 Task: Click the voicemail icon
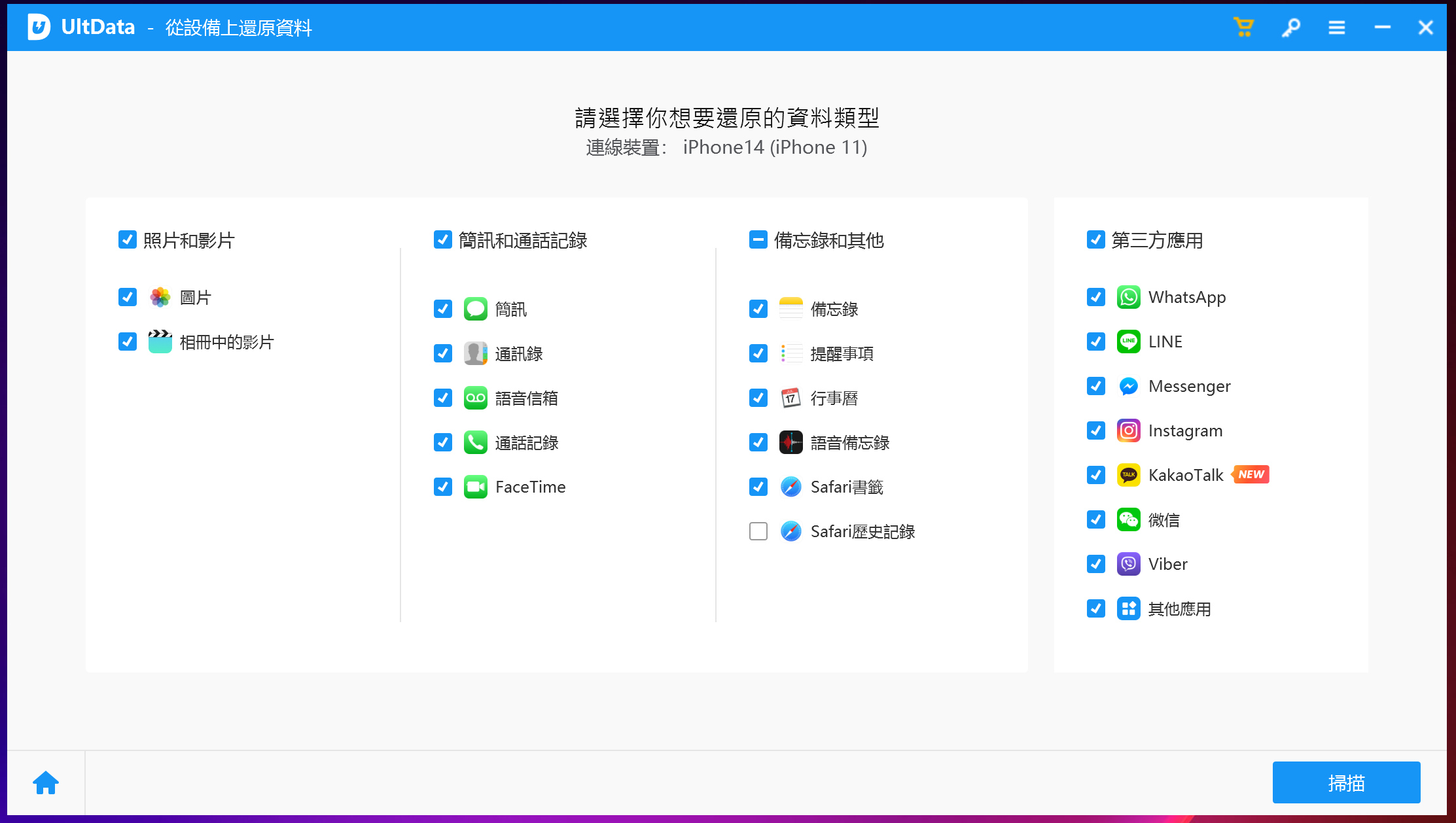coord(476,398)
